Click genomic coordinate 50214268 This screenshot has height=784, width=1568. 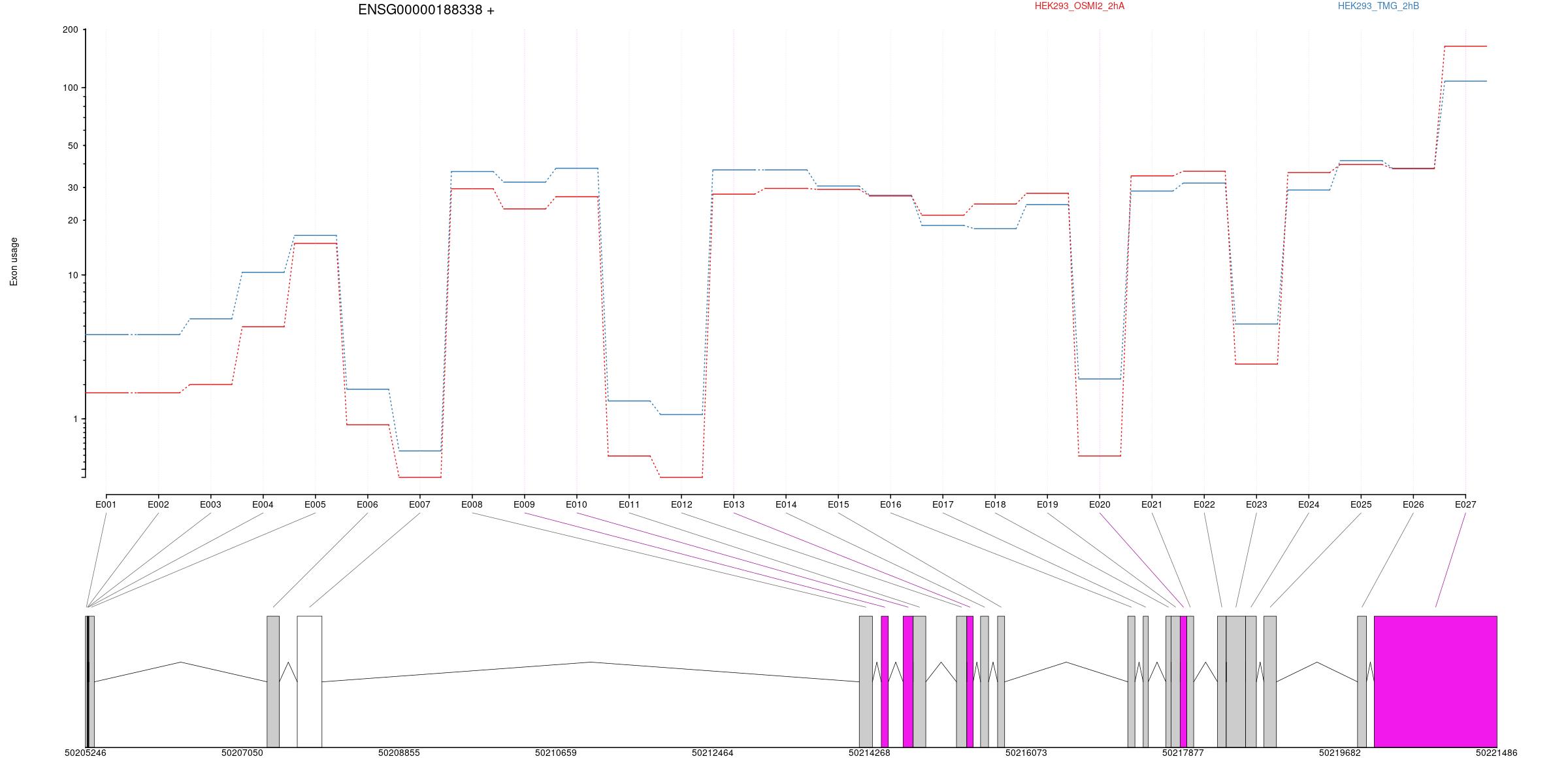[870, 753]
